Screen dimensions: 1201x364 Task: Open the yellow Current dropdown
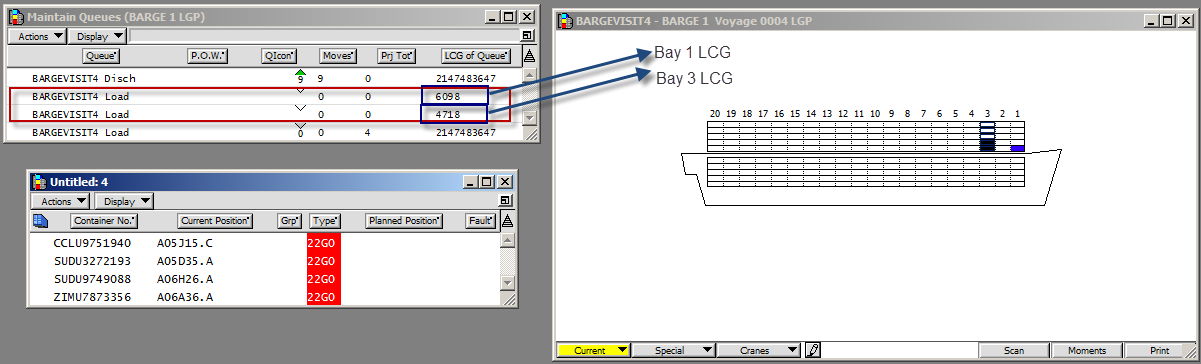pyautogui.click(x=595, y=351)
